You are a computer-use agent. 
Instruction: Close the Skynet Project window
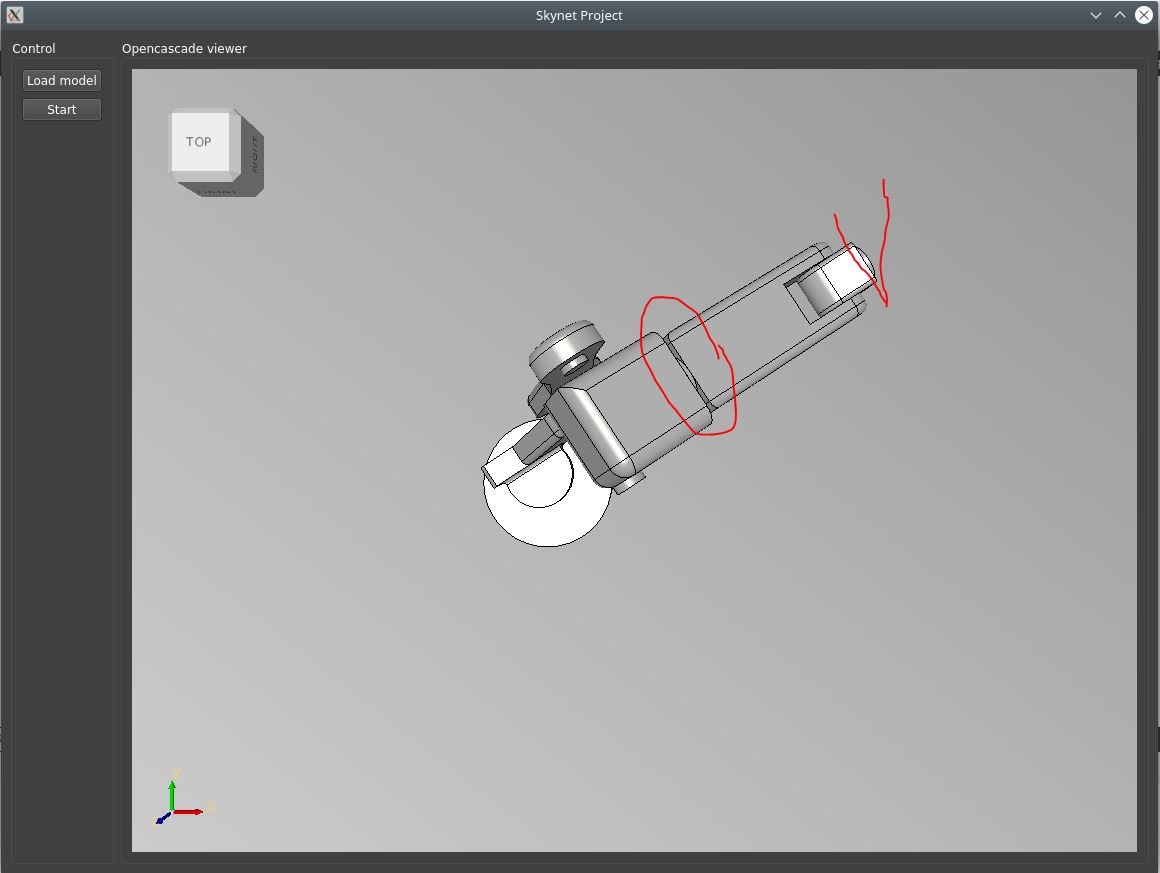click(x=1144, y=15)
